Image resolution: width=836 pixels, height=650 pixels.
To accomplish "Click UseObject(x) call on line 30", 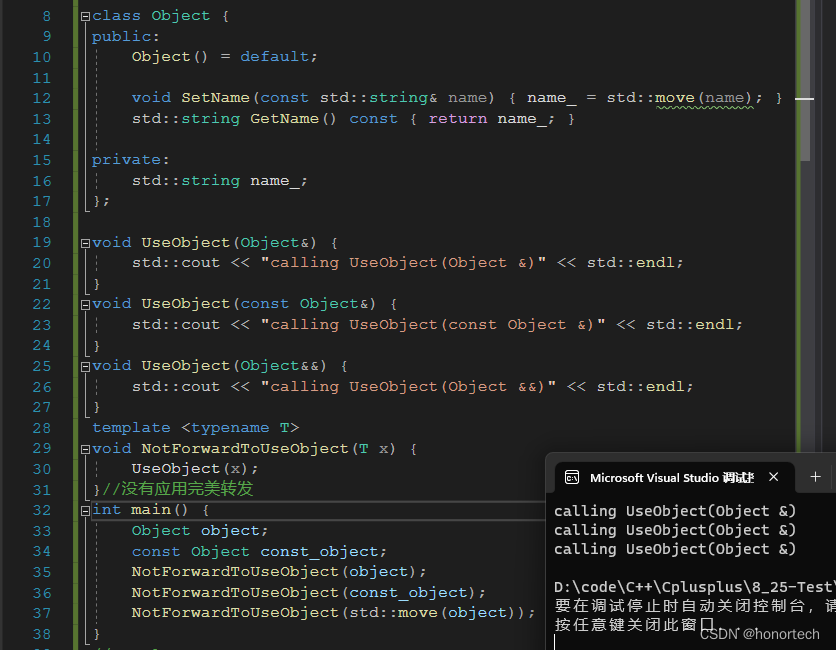I will tap(195, 469).
